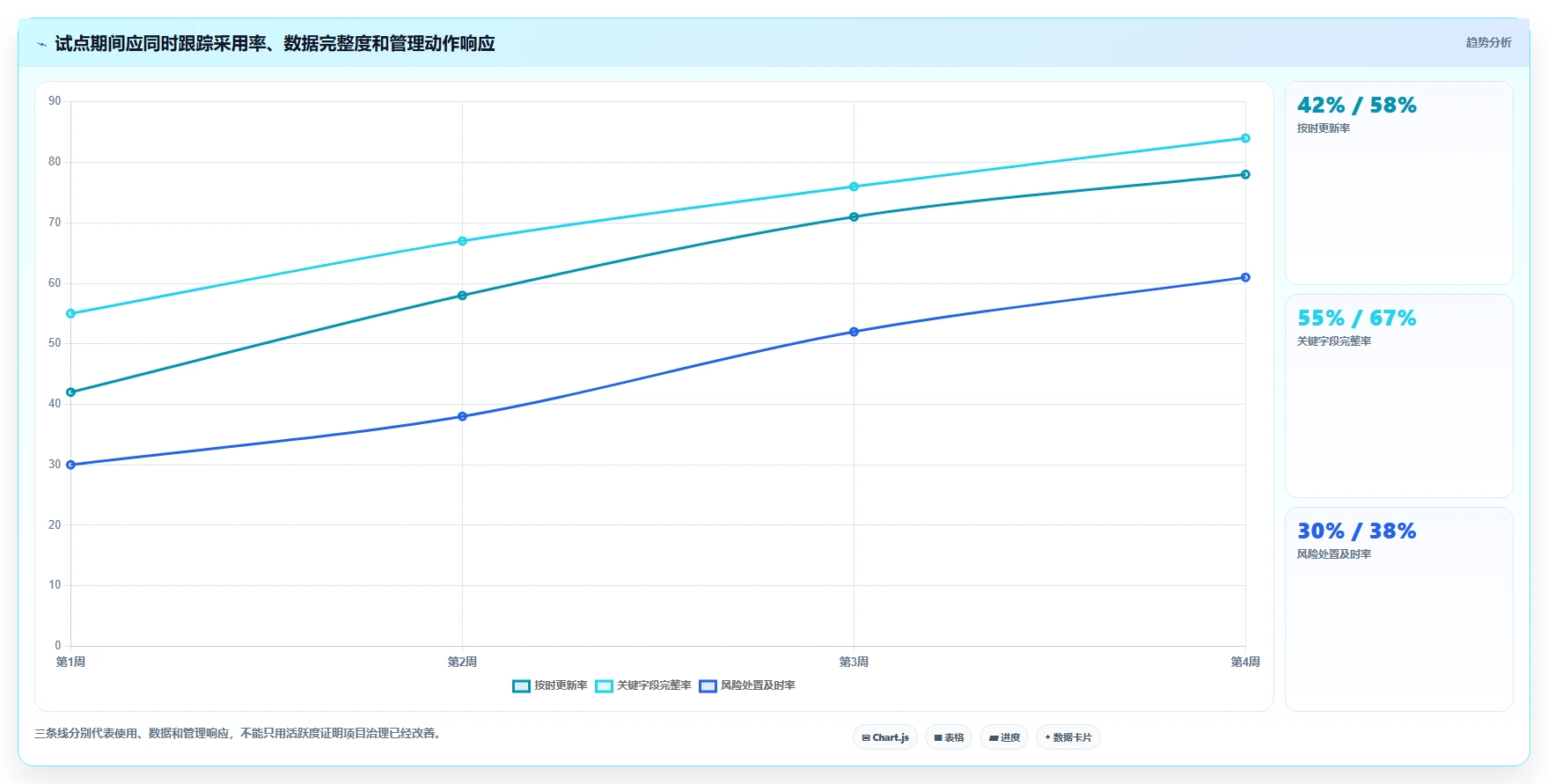Click the 按时更新率 point at 第3周

(854, 216)
